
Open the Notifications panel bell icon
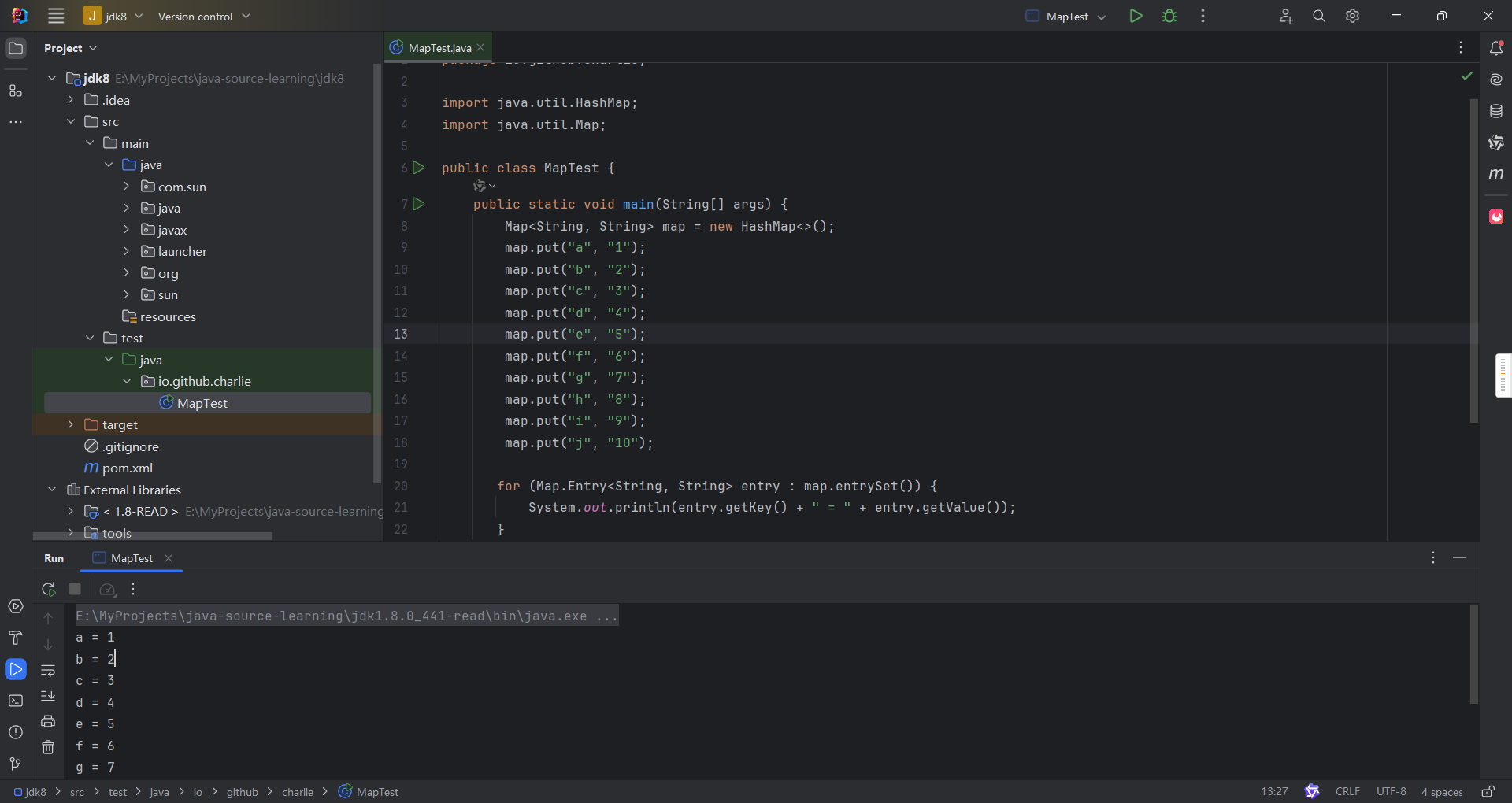(x=1496, y=48)
